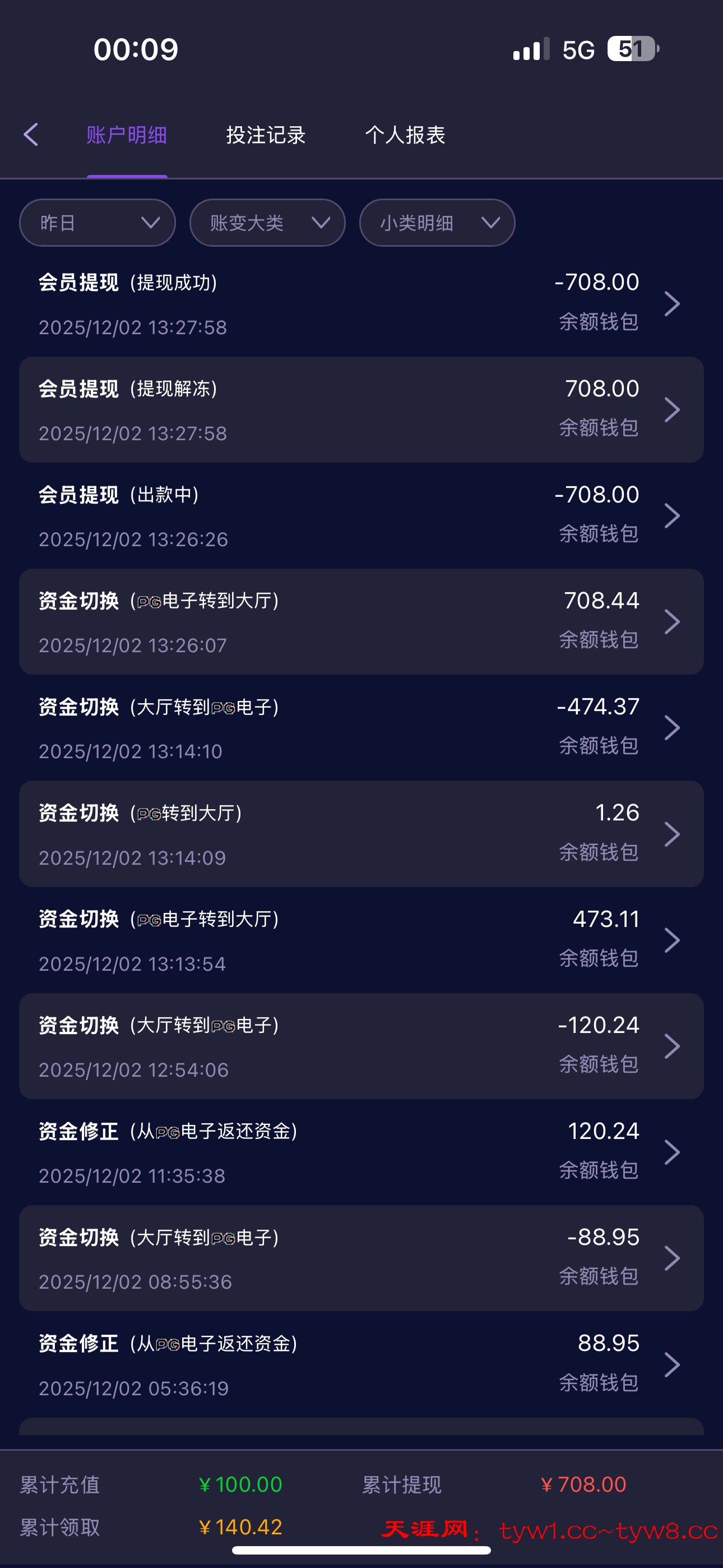723x1568 pixels.
Task: Switch to the 投注记录 tab
Action: click(266, 135)
